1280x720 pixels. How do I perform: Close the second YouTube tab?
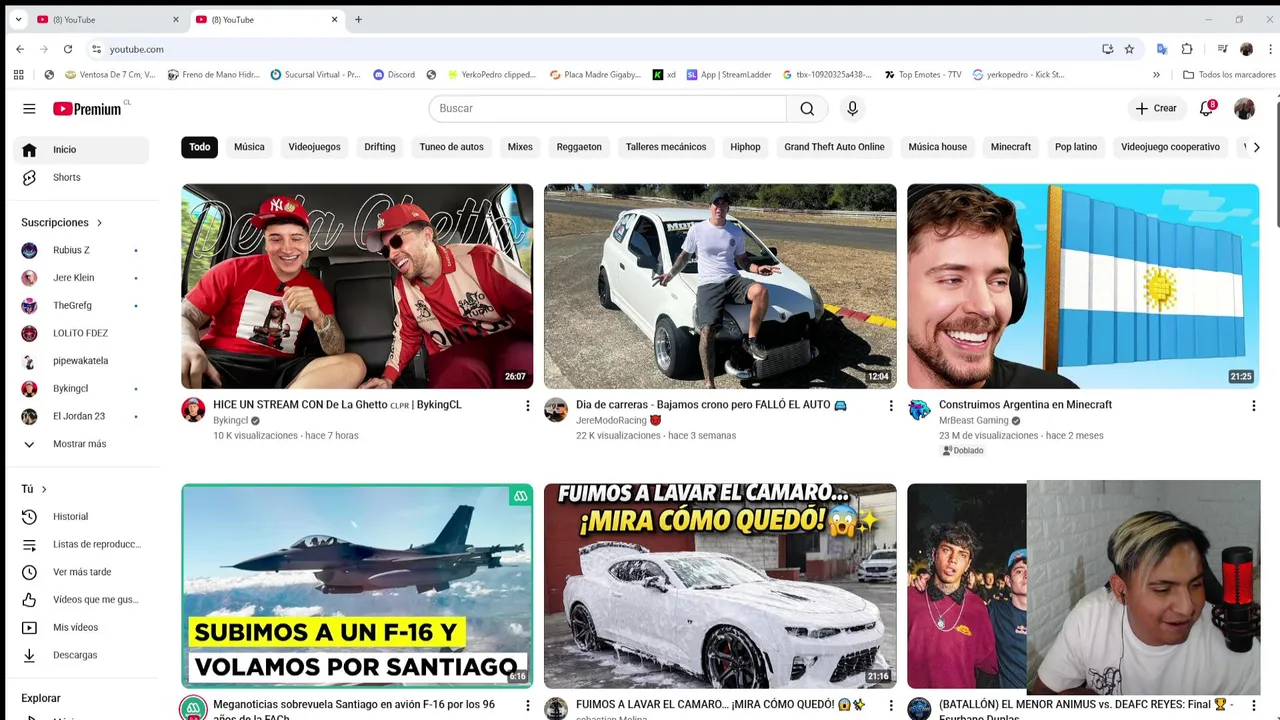(334, 19)
